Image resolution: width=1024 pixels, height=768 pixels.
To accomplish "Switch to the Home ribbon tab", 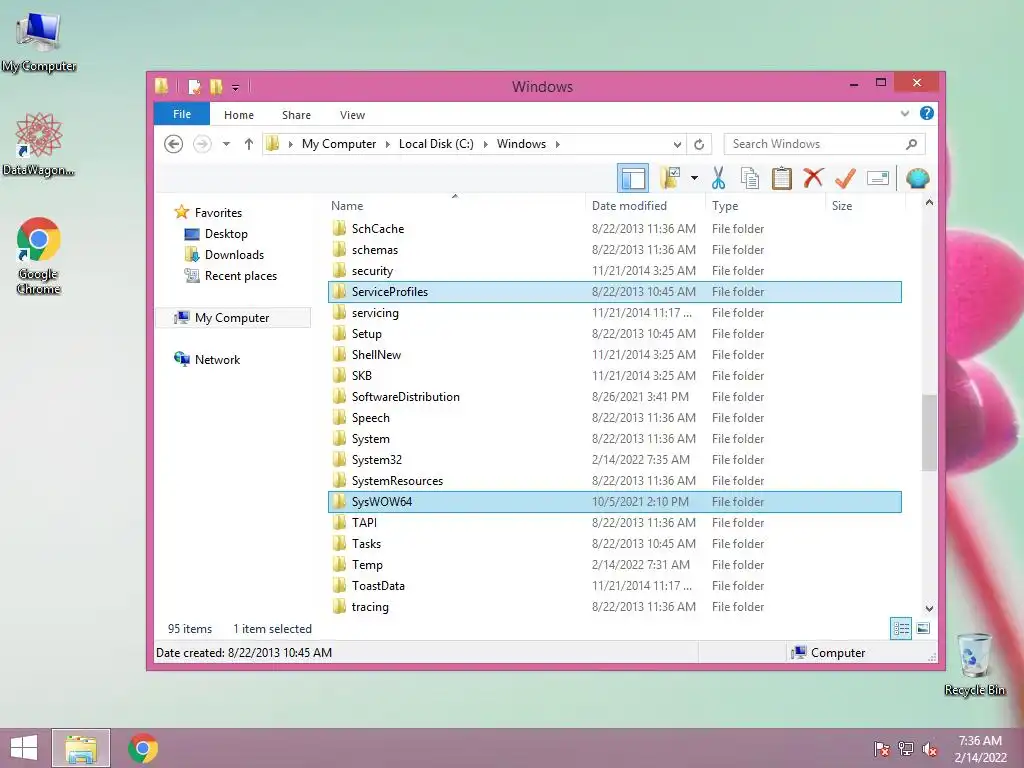I will [x=238, y=115].
